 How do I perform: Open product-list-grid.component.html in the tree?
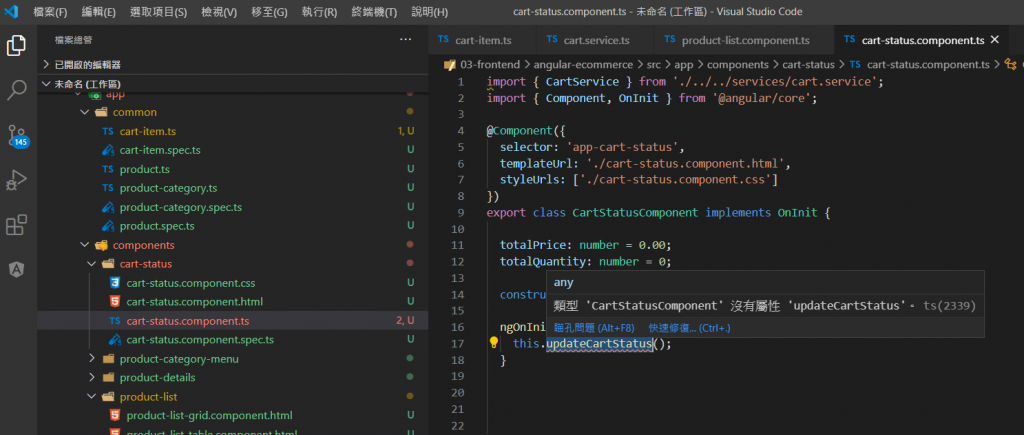[210, 415]
